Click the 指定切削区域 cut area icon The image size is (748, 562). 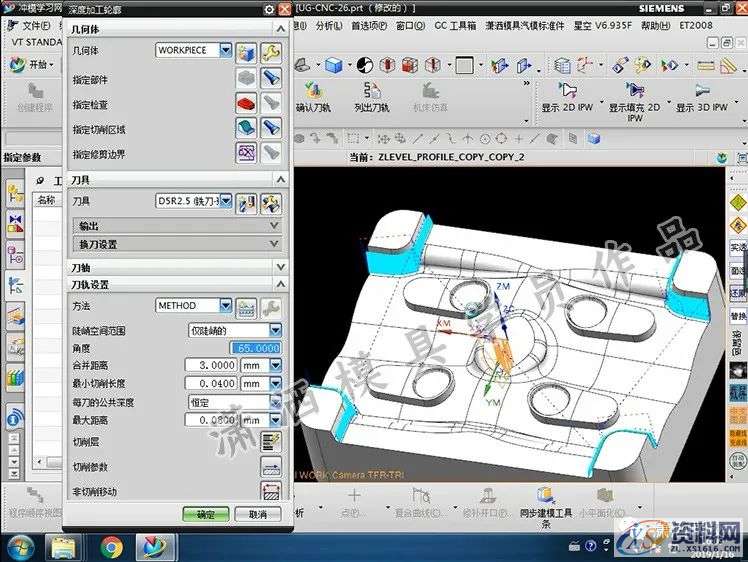tap(247, 128)
